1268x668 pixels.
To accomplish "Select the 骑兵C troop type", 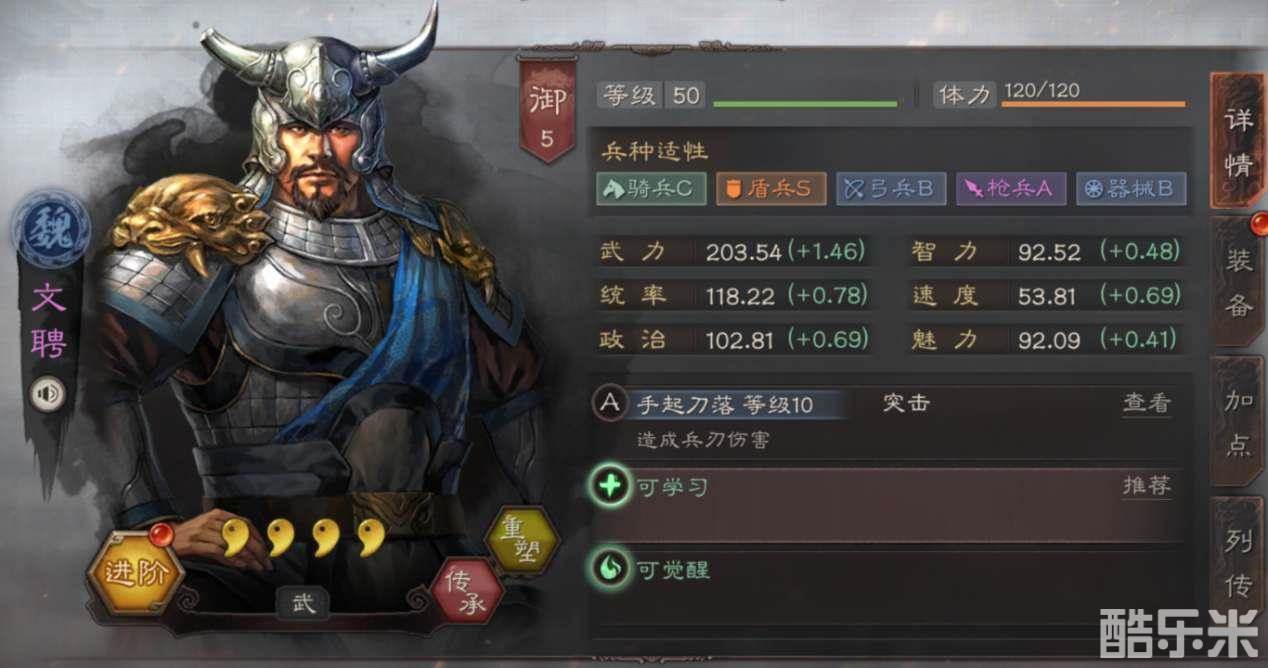I will coord(651,188).
